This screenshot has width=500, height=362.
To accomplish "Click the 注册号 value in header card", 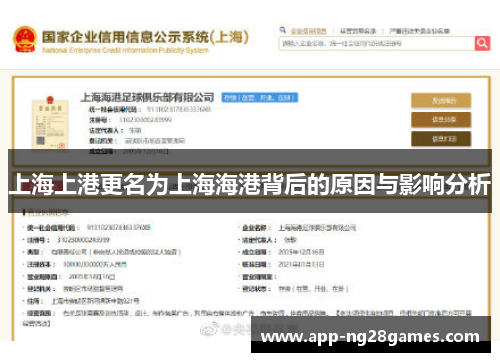I will coord(145,120).
